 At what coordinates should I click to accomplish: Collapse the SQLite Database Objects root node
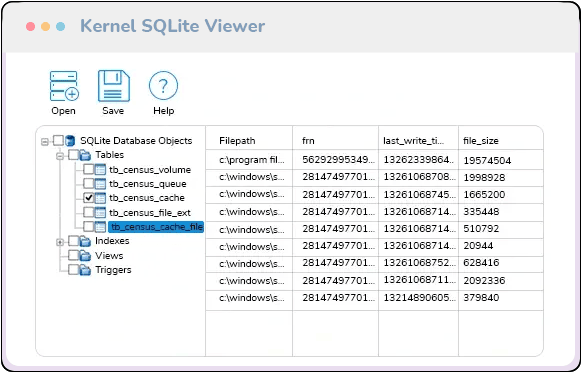(x=45, y=142)
